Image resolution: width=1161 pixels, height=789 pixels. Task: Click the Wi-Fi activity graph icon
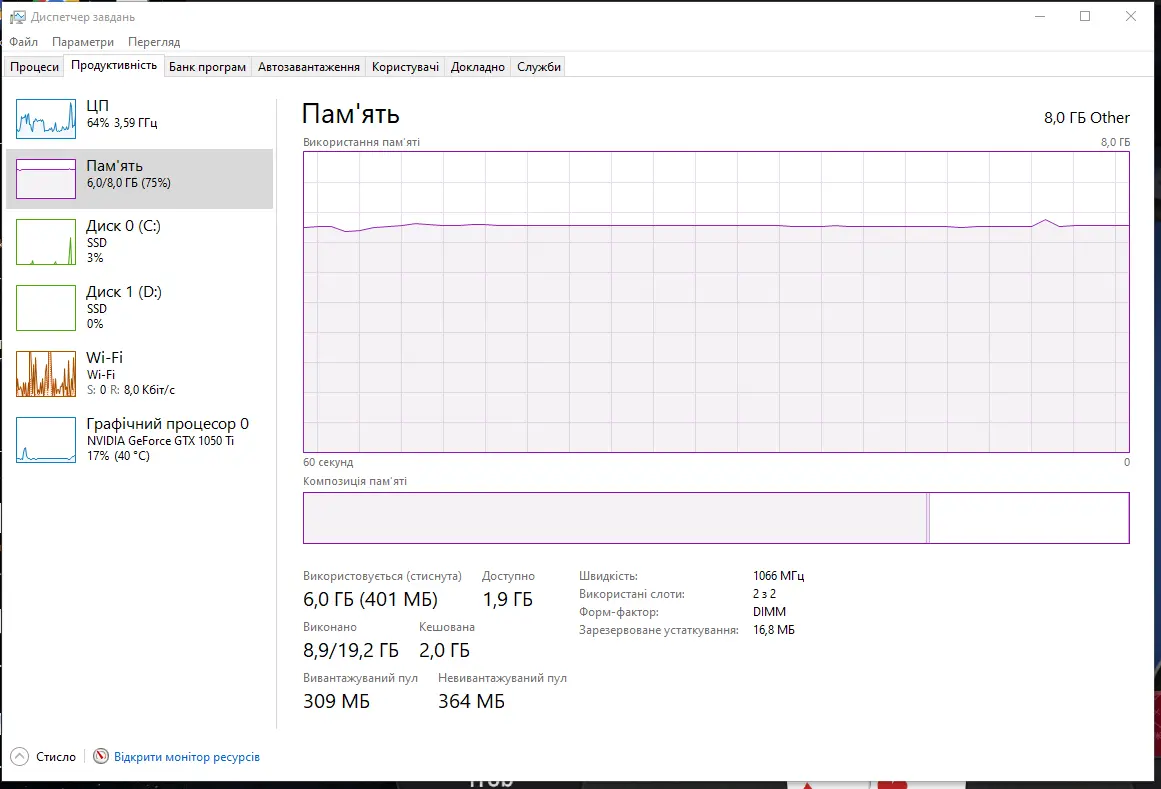(x=46, y=374)
